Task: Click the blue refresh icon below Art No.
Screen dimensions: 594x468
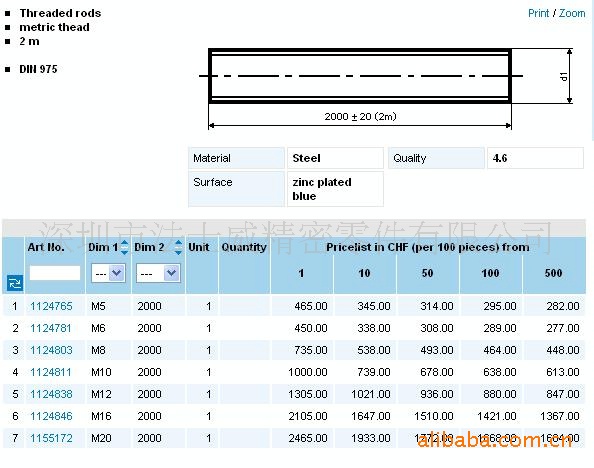Action: 15,283
